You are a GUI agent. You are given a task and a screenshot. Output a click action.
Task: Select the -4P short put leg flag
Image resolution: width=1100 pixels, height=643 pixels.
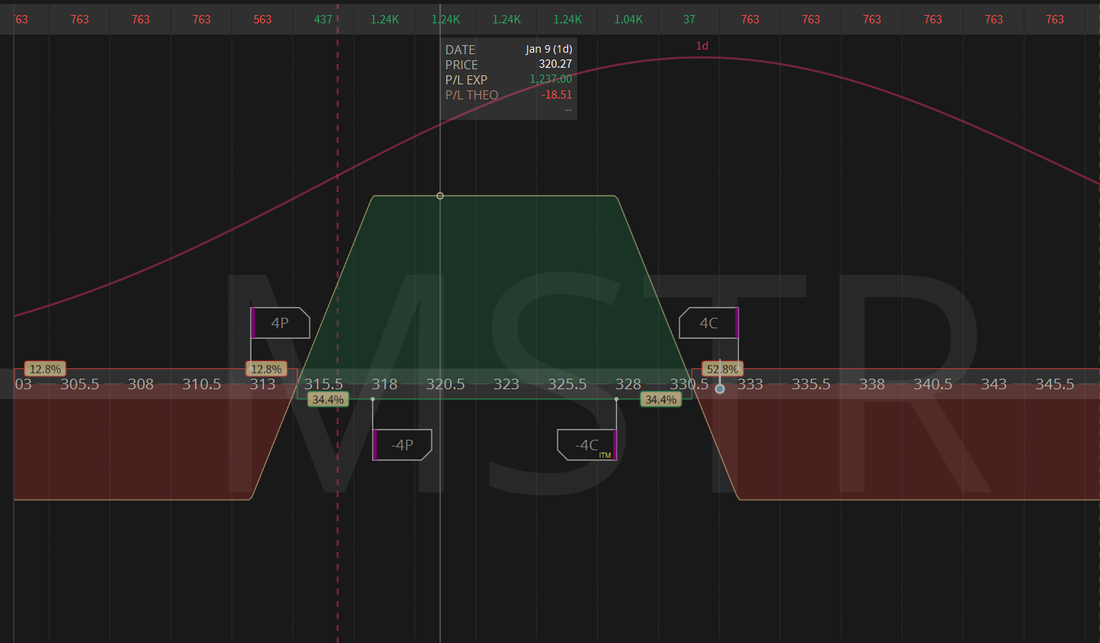pos(402,445)
